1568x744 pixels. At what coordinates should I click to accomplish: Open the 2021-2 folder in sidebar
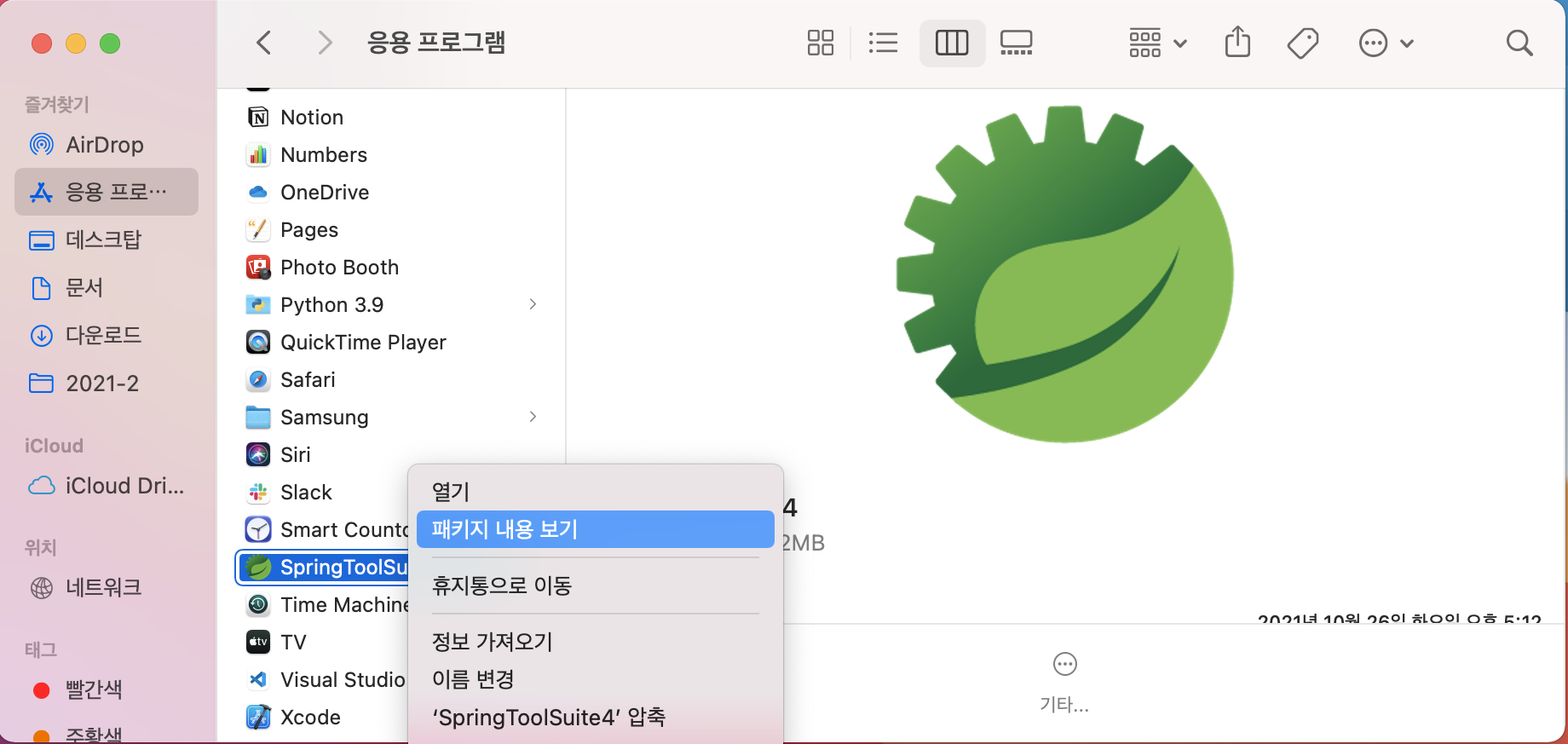tap(107, 384)
